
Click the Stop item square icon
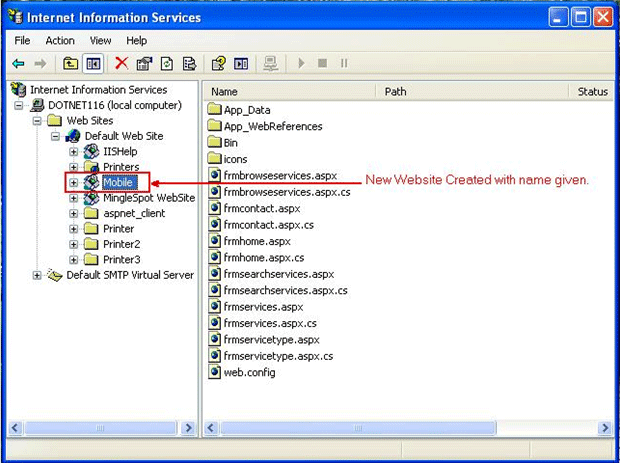323,63
